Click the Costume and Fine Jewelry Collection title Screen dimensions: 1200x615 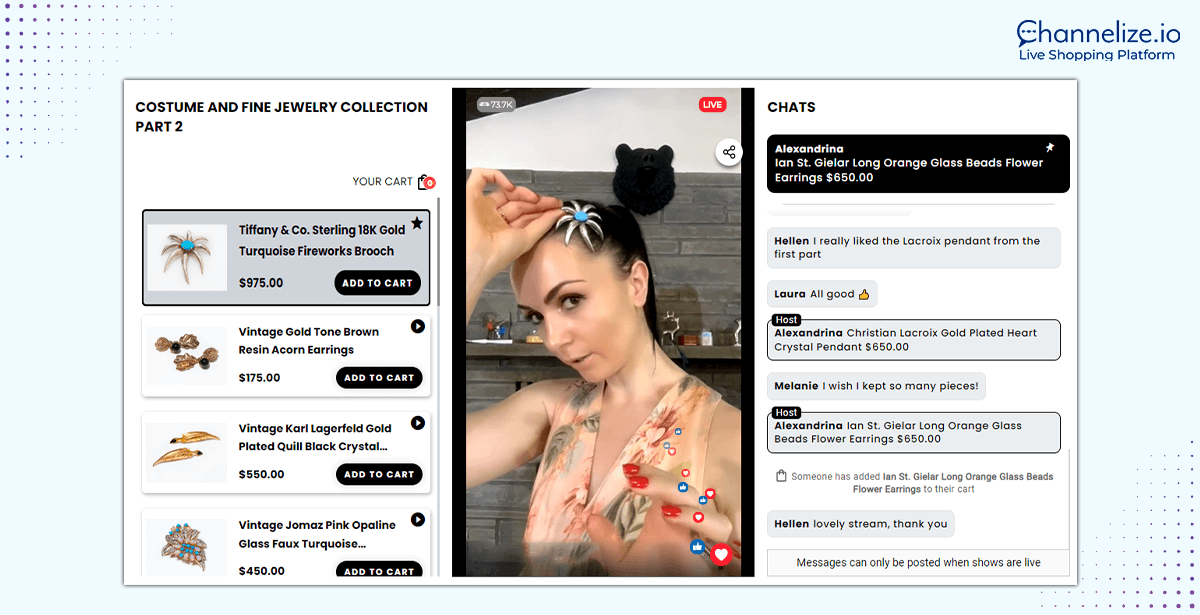coord(282,117)
